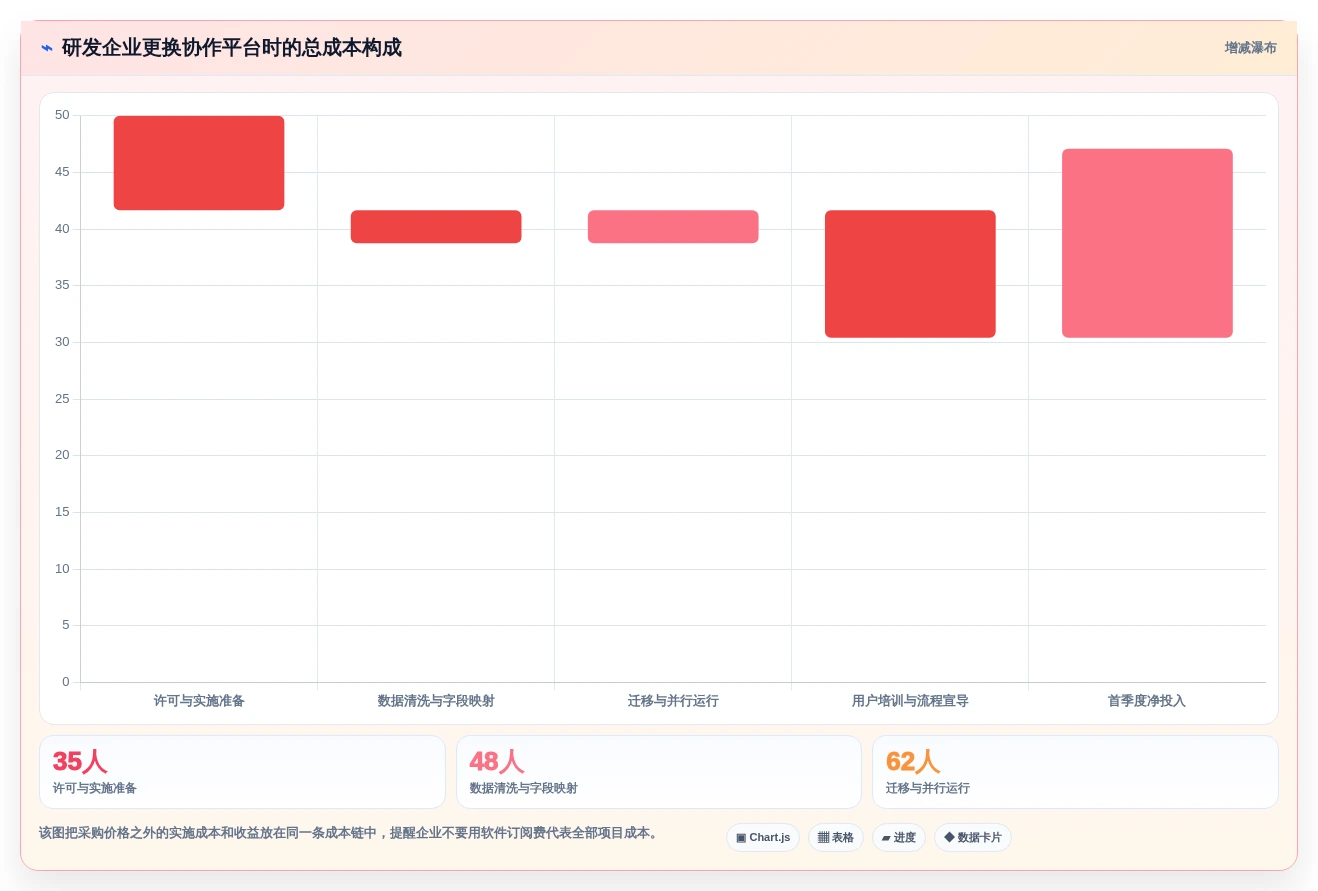The height and width of the screenshot is (891, 1318).
Task: Select the 数据清洗与字段映射 bar in chart
Action: point(436,227)
